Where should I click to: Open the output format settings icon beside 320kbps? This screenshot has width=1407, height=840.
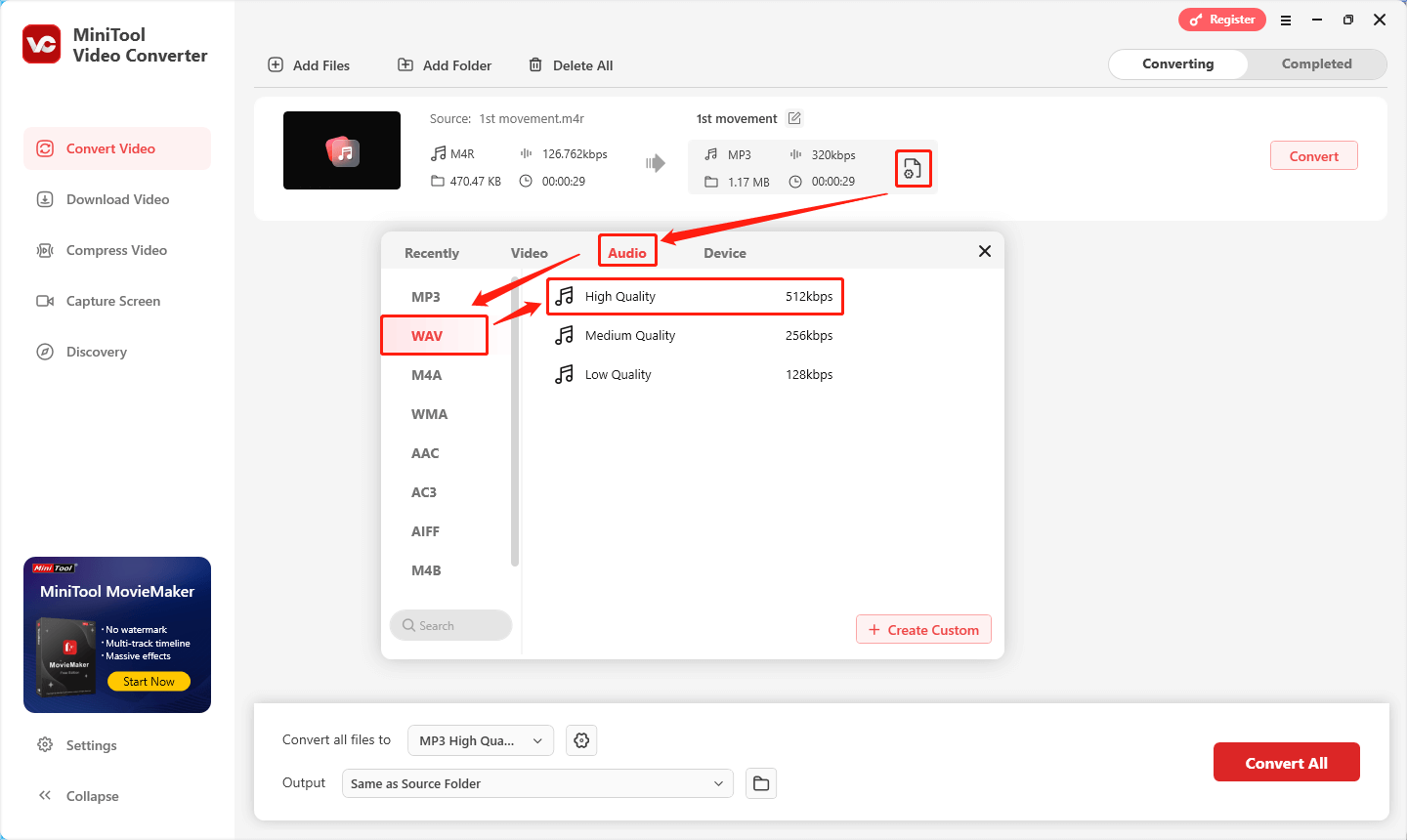coord(913,168)
